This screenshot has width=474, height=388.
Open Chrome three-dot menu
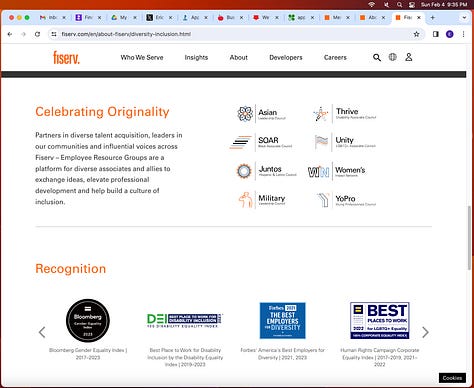(463, 34)
